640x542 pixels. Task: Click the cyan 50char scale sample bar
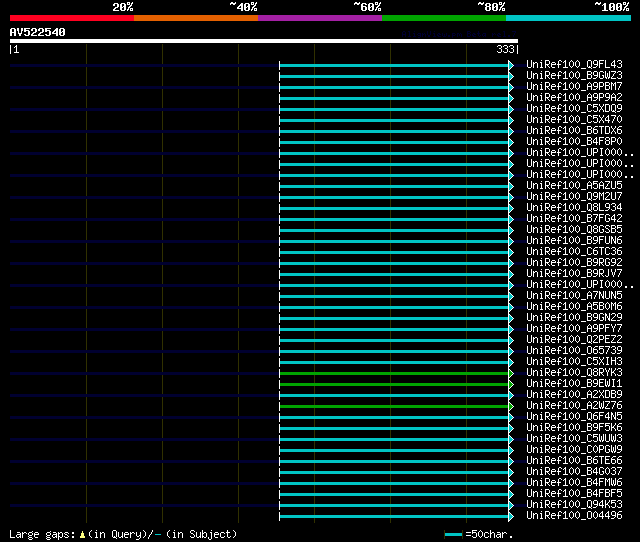click(x=453, y=534)
